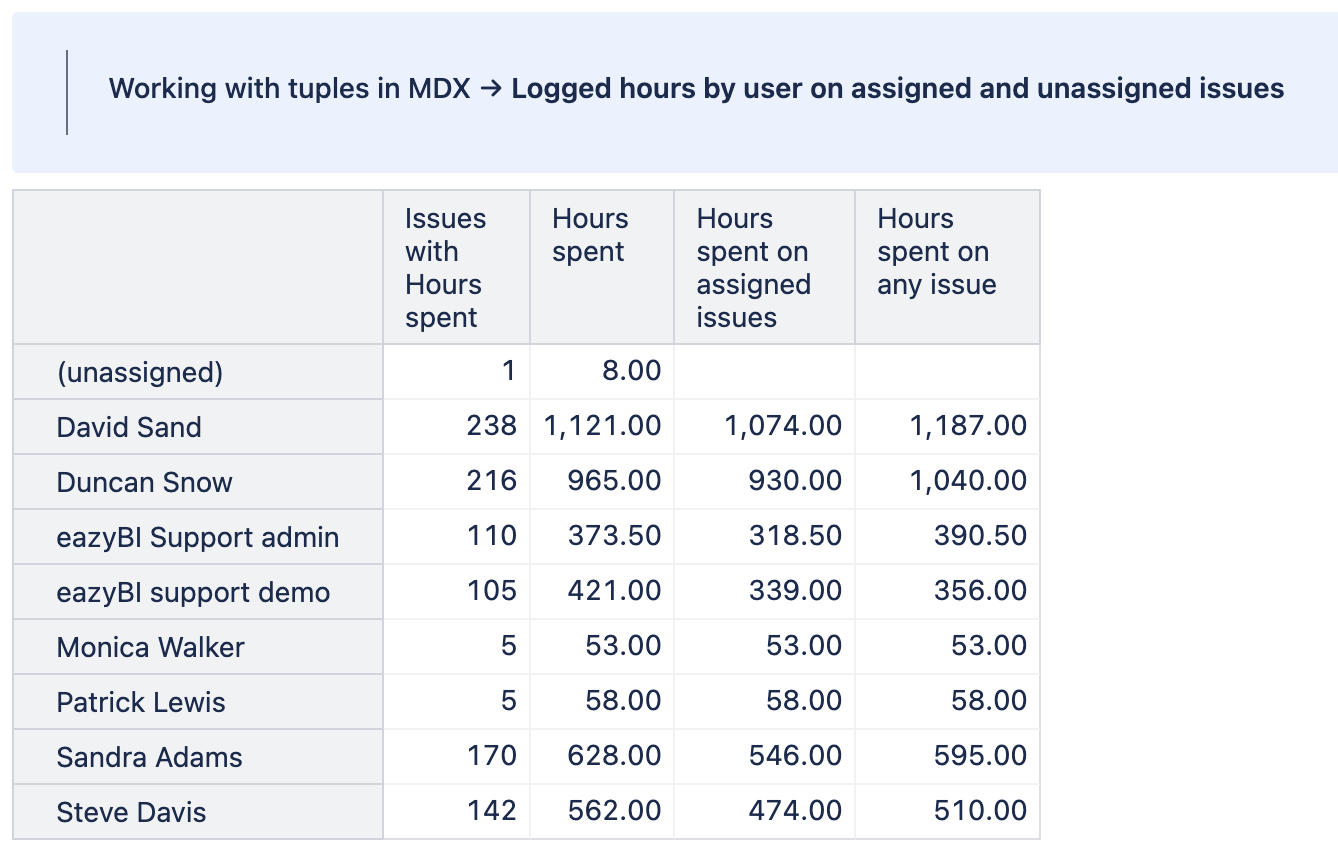Open "Logged hours by user" bold report title
The width and height of the screenshot is (1338, 846).
click(x=897, y=89)
